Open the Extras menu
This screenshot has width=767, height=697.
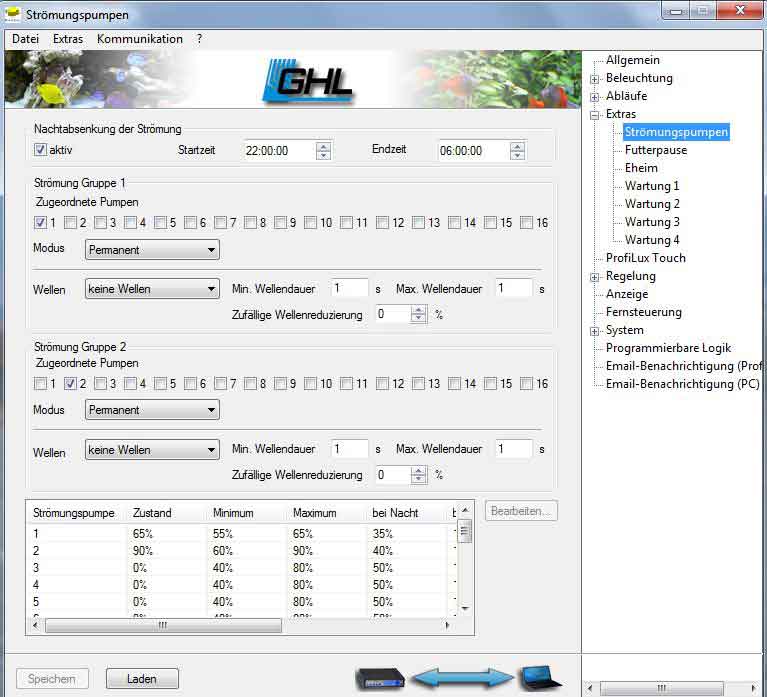68,39
